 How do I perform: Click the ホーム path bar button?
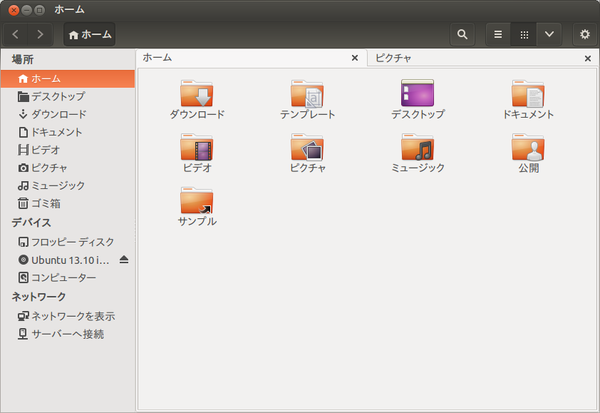click(90, 34)
